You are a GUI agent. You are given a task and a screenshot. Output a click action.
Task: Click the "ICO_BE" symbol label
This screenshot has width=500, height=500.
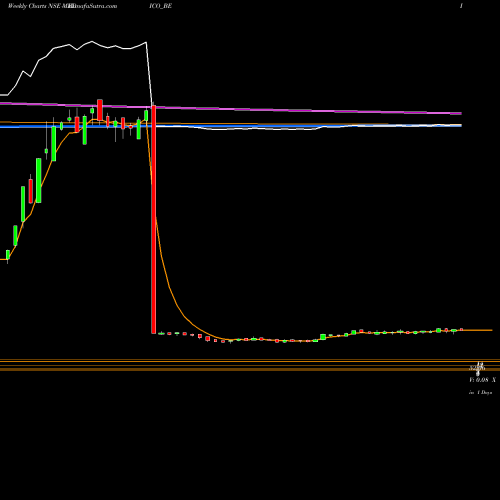pyautogui.click(x=161, y=6)
